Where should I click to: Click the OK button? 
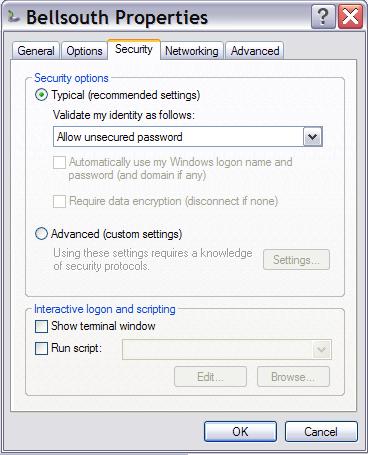pos(240,432)
